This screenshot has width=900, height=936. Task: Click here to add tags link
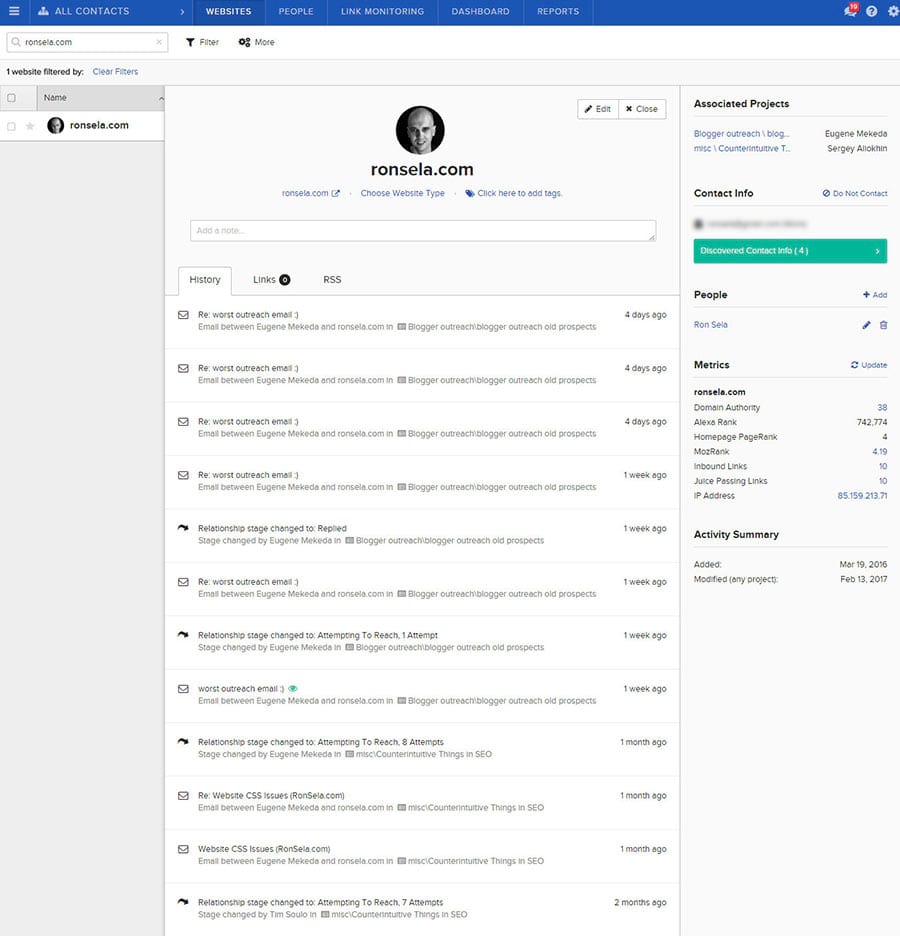coord(520,193)
